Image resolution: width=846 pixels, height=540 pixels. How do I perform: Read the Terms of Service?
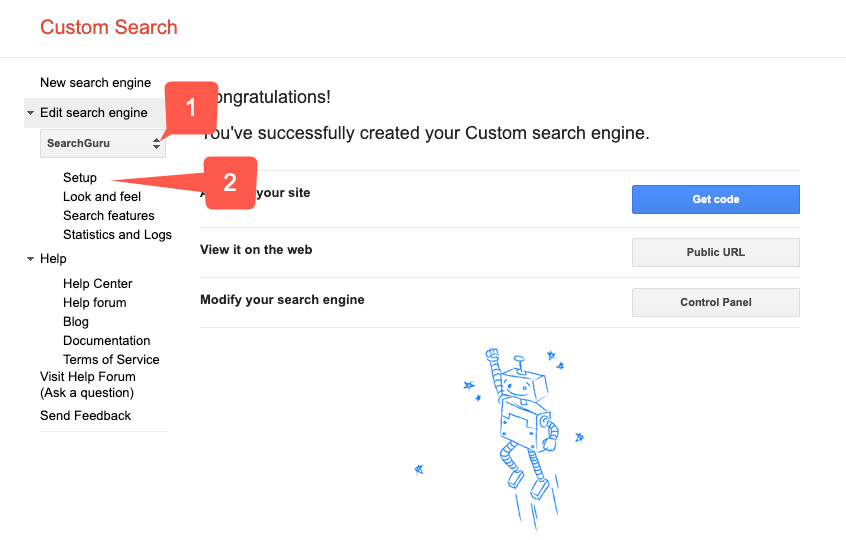coord(111,359)
